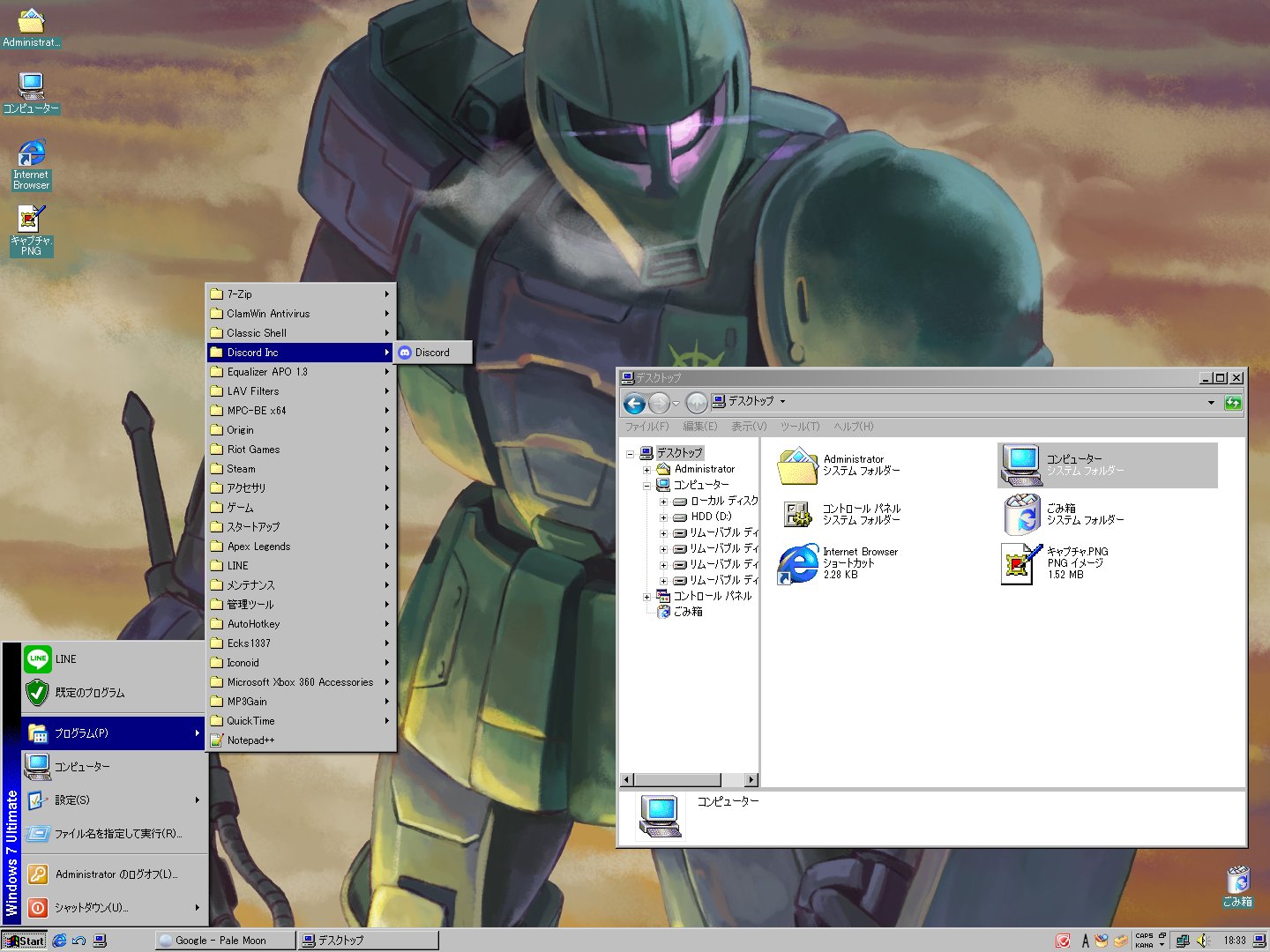
Task: Open the Riot Games program folder
Action: (301, 450)
